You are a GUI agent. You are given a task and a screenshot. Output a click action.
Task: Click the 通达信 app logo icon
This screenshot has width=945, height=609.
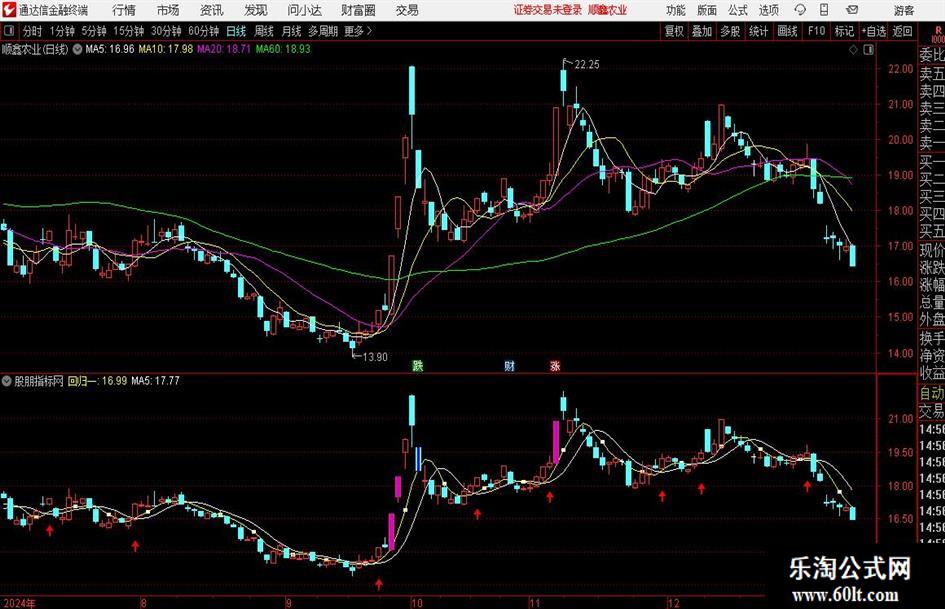(x=9, y=10)
